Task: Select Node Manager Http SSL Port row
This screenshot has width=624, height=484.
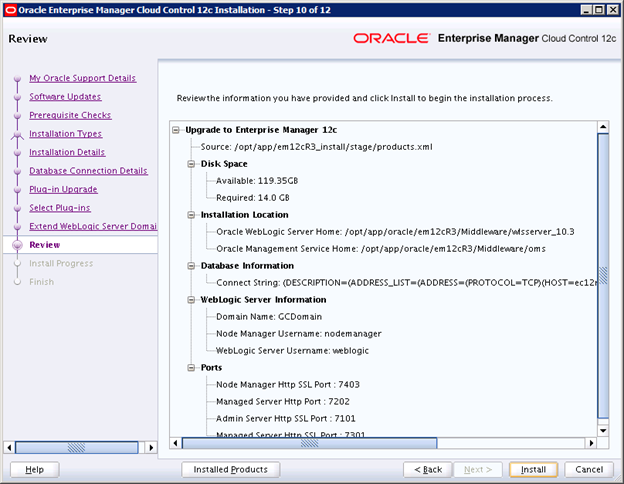Action: [288, 384]
